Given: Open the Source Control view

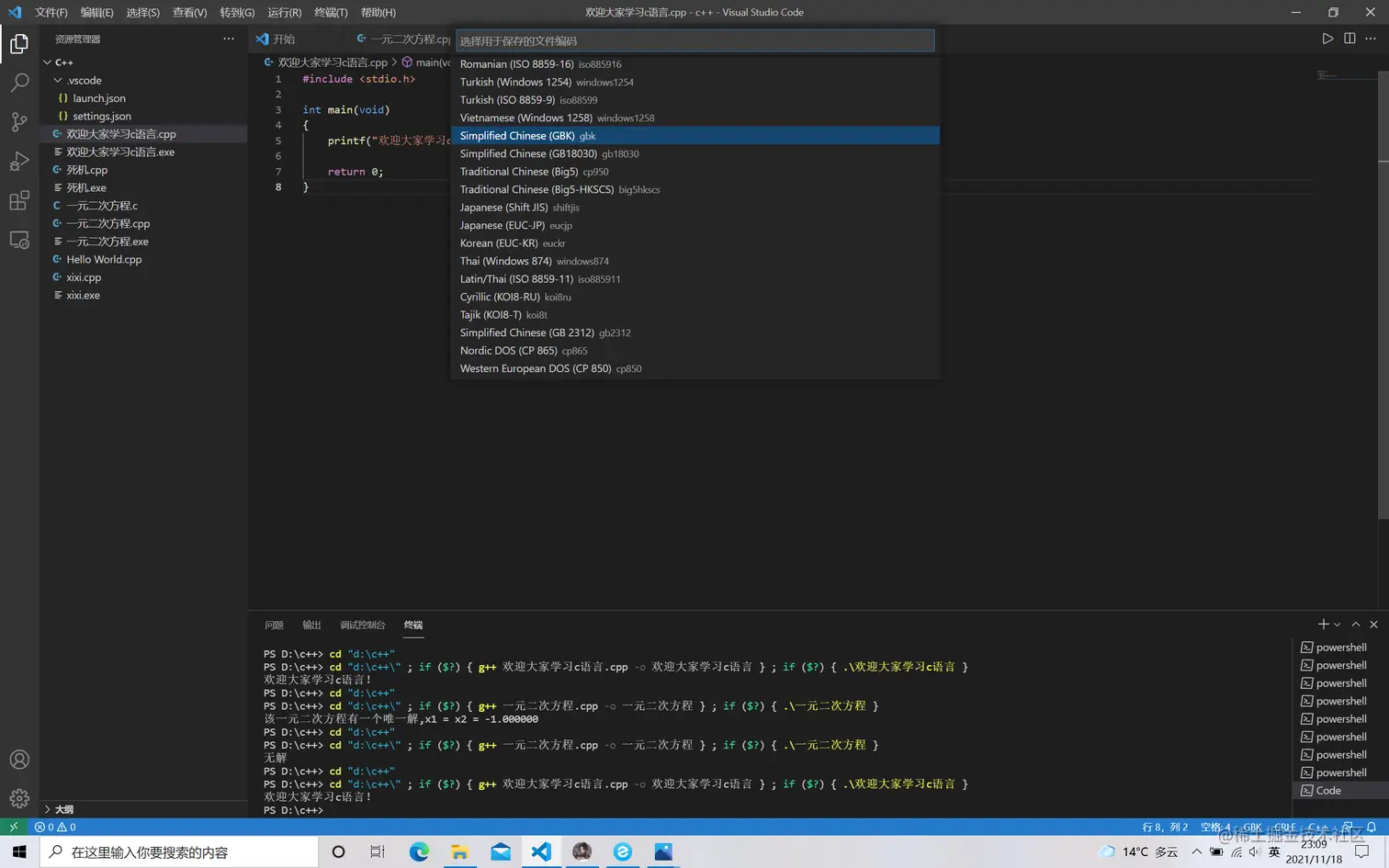Looking at the screenshot, I should [x=19, y=122].
